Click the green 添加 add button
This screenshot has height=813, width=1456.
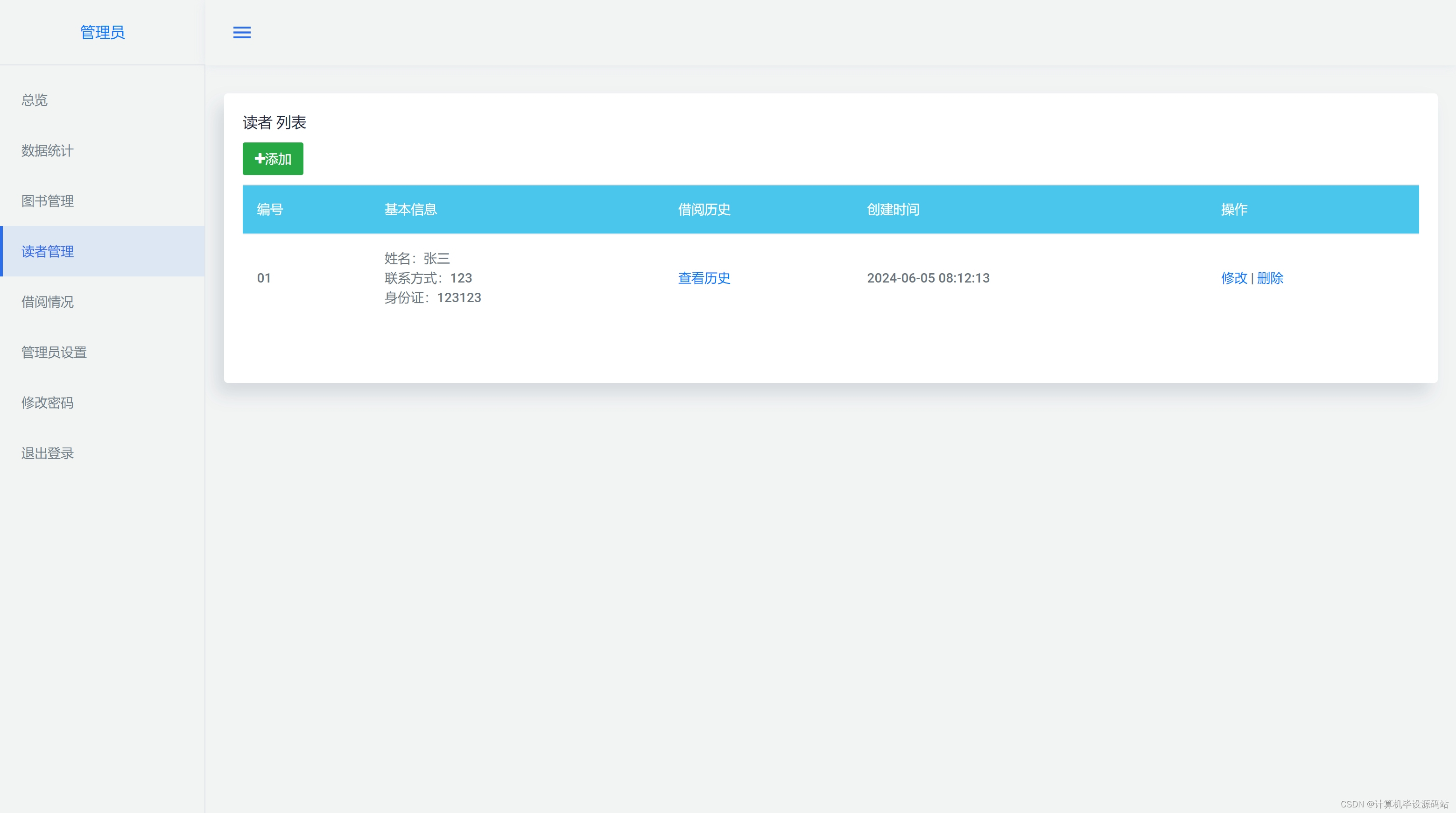tap(273, 159)
